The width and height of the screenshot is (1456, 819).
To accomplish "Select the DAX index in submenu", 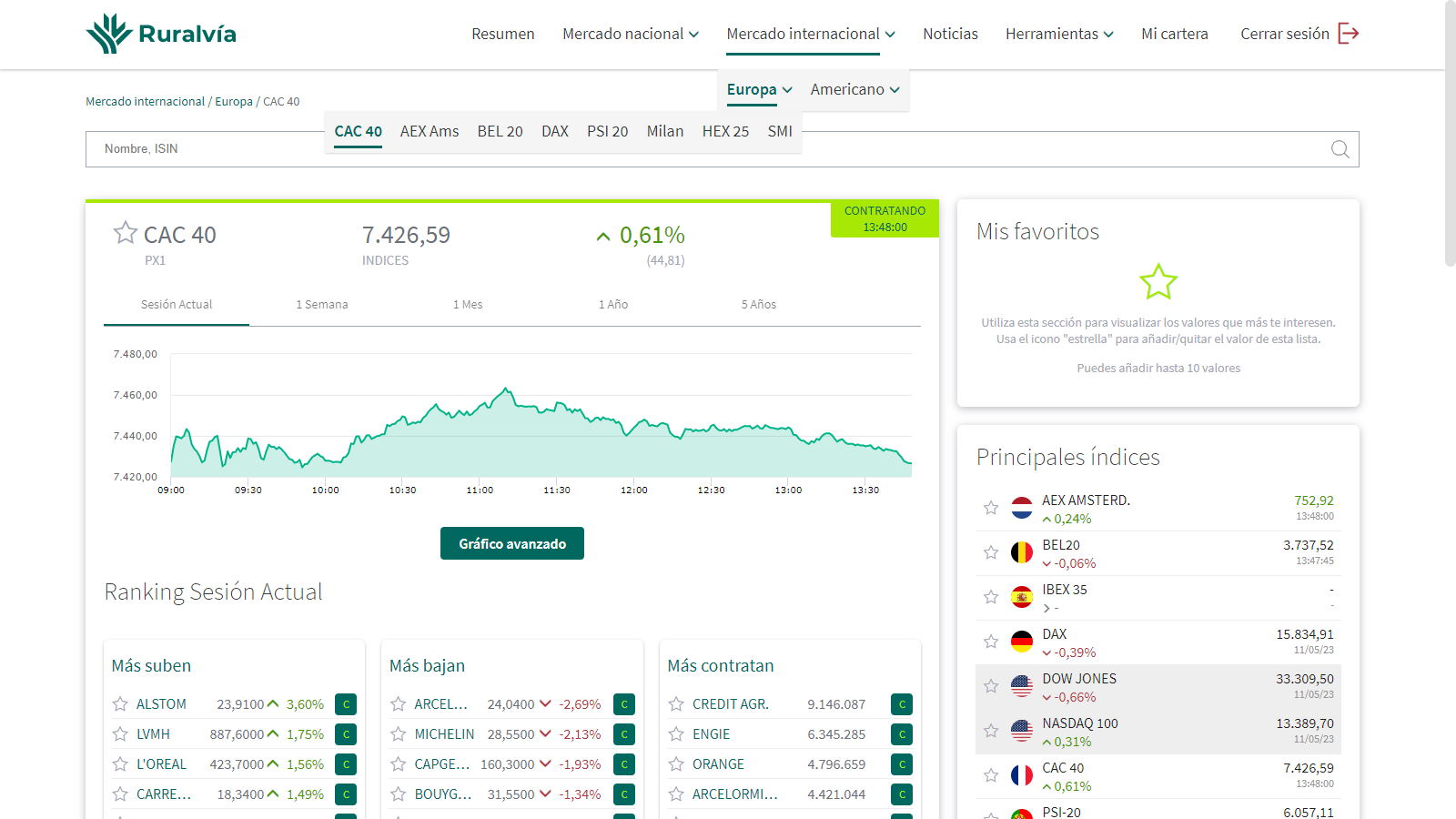I will 554,131.
